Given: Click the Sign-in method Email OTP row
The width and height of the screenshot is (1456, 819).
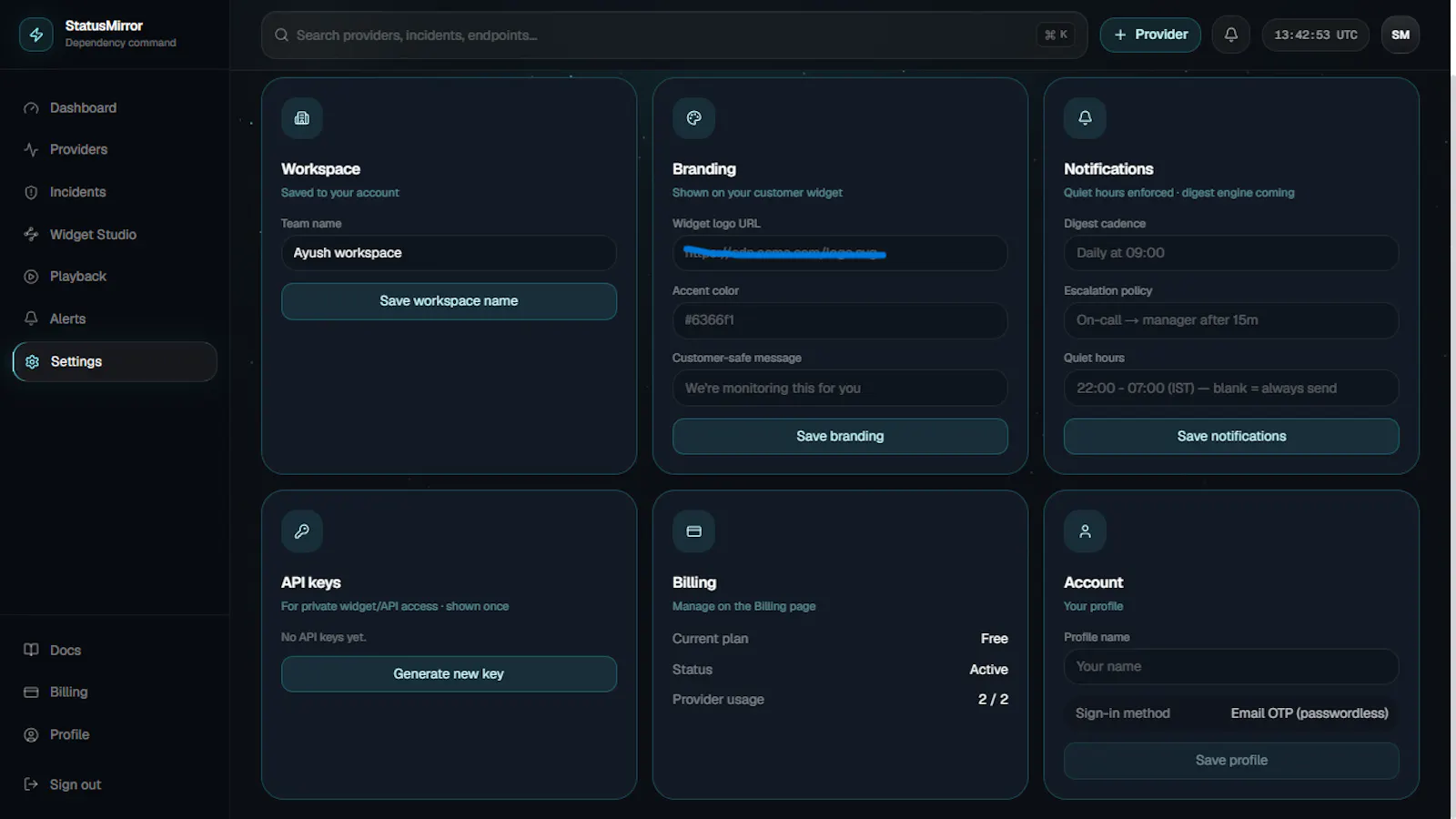Looking at the screenshot, I should click(1231, 713).
